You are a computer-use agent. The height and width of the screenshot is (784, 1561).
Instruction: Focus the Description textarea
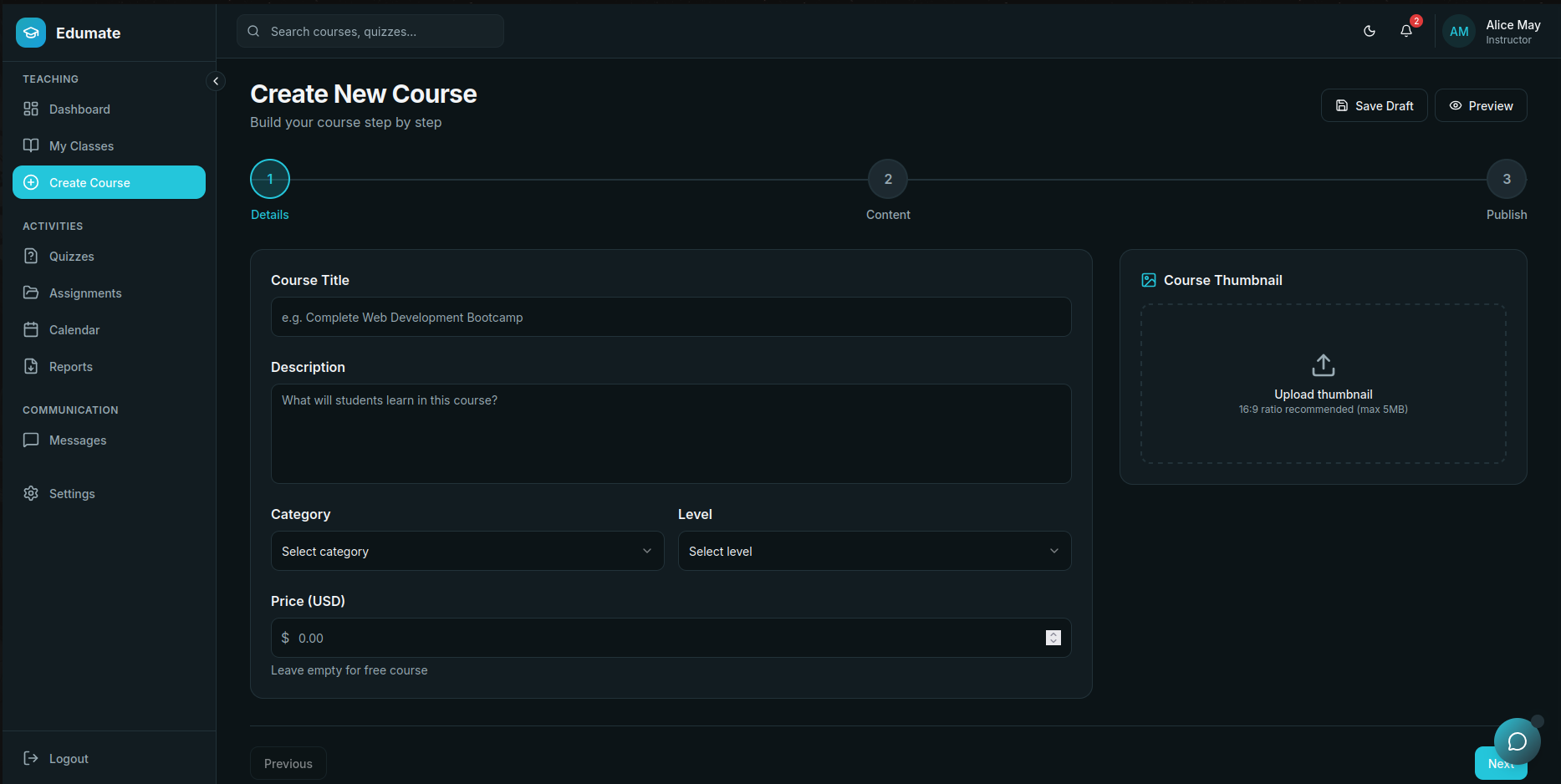click(671, 434)
